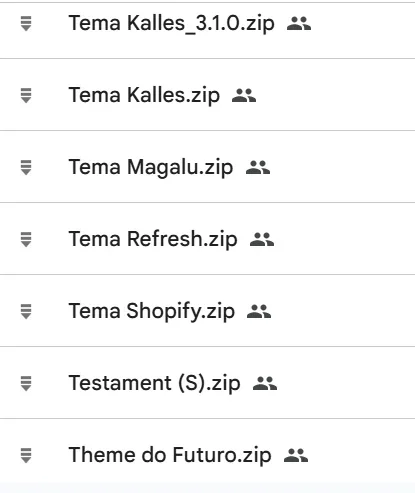Click the shared people icon next to Testament (S).zip
Viewport: 415px width, 493px height.
tap(265, 384)
